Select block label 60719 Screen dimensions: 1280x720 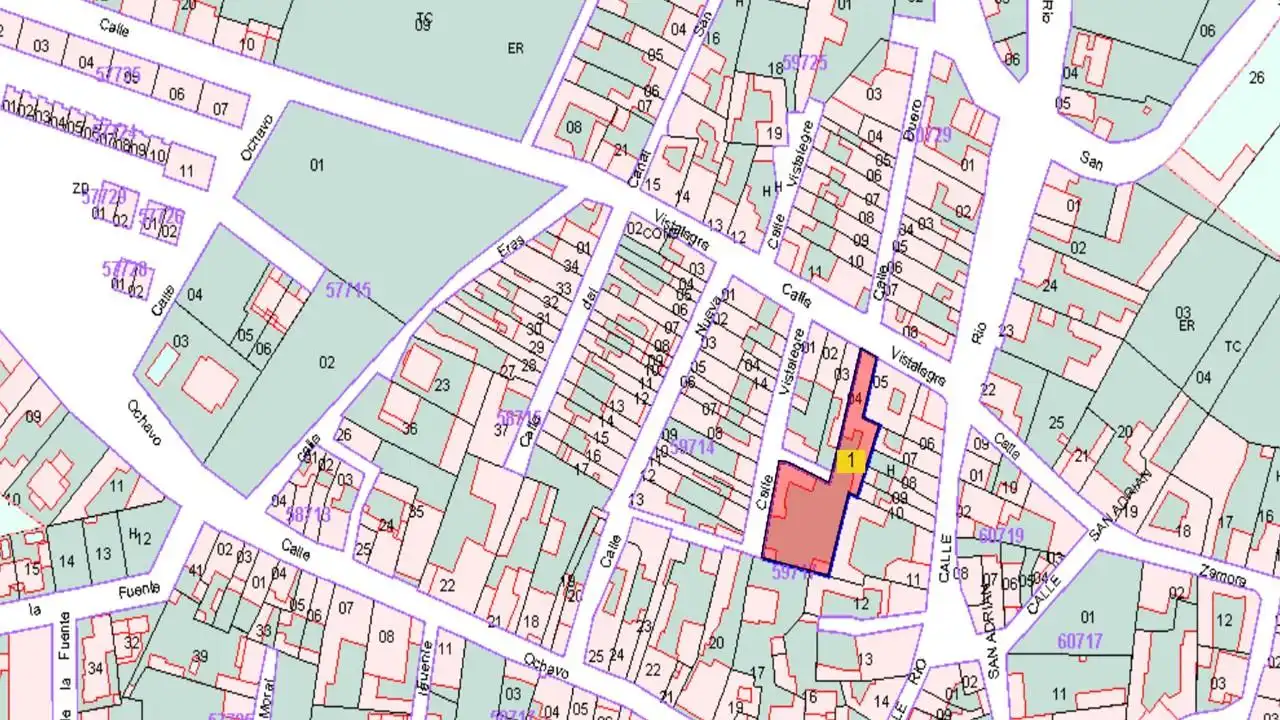pyautogui.click(x=1001, y=536)
